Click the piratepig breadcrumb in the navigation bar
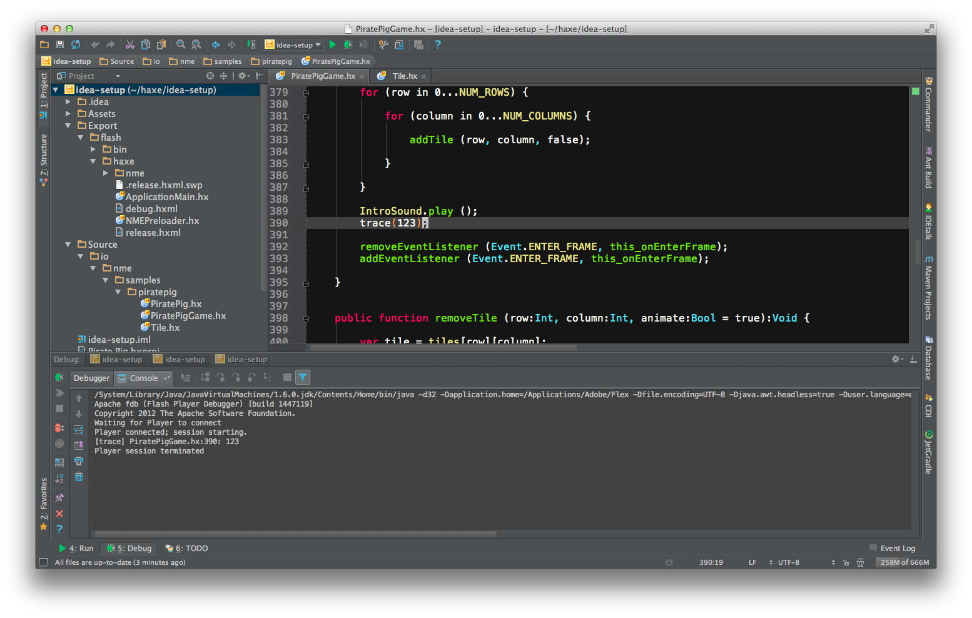972x618 pixels. coord(272,61)
